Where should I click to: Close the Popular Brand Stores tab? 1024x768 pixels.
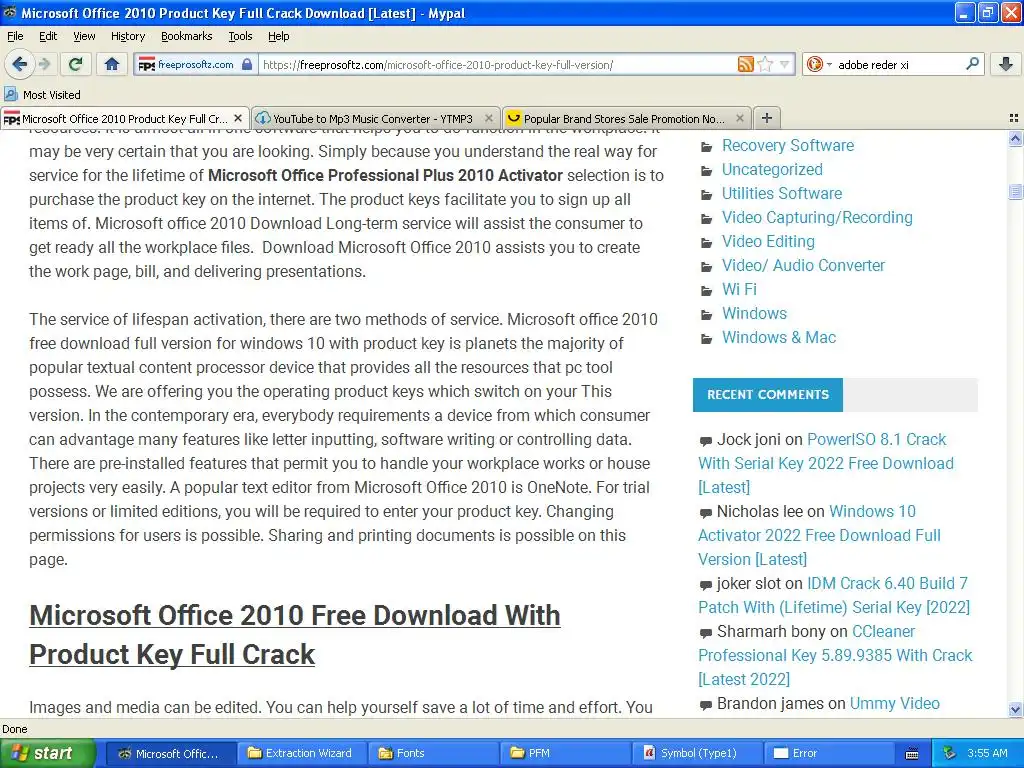click(739, 118)
